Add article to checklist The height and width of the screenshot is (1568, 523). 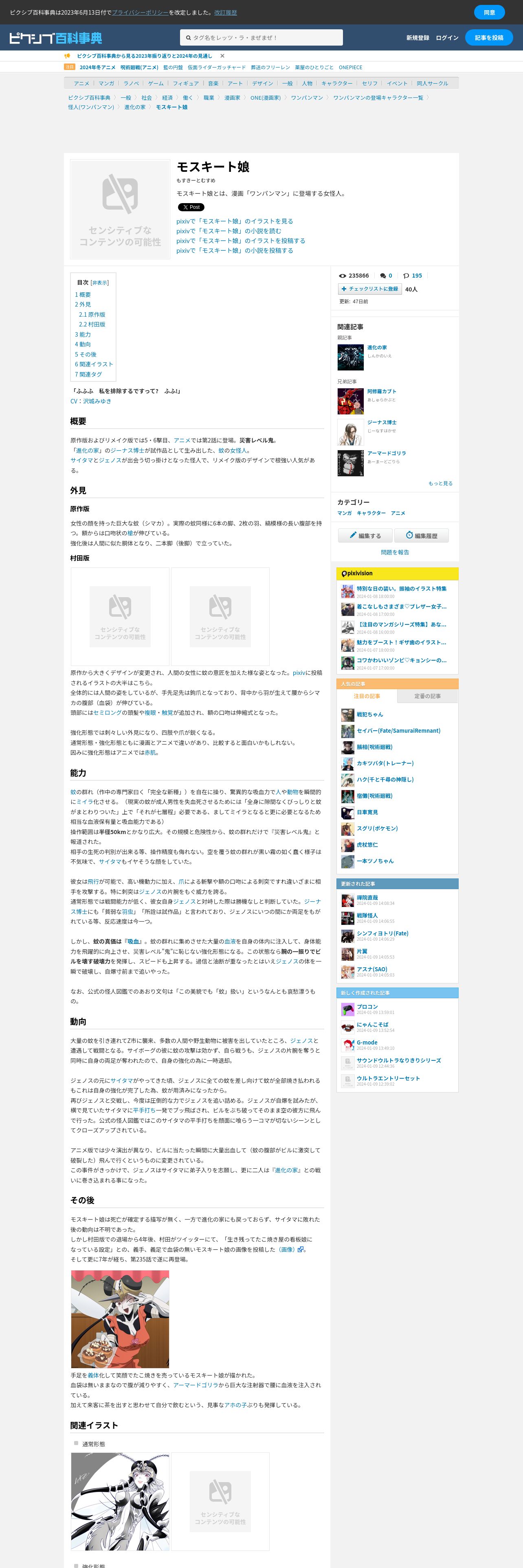coord(369,289)
